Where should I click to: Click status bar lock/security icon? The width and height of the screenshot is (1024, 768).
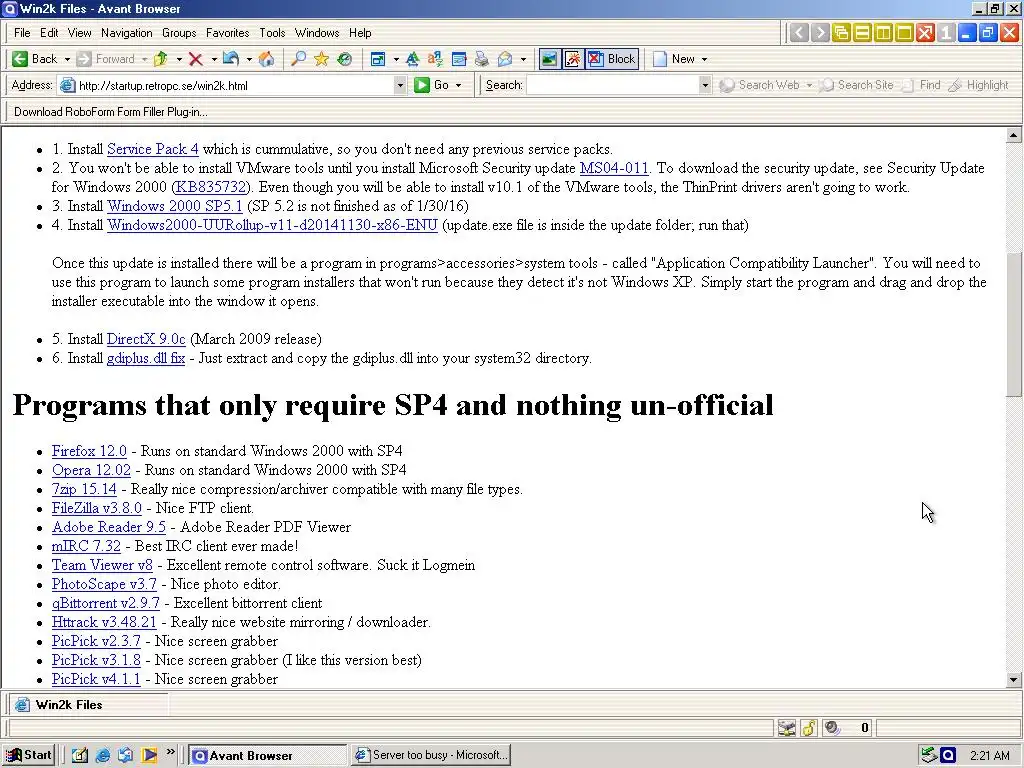(x=809, y=728)
